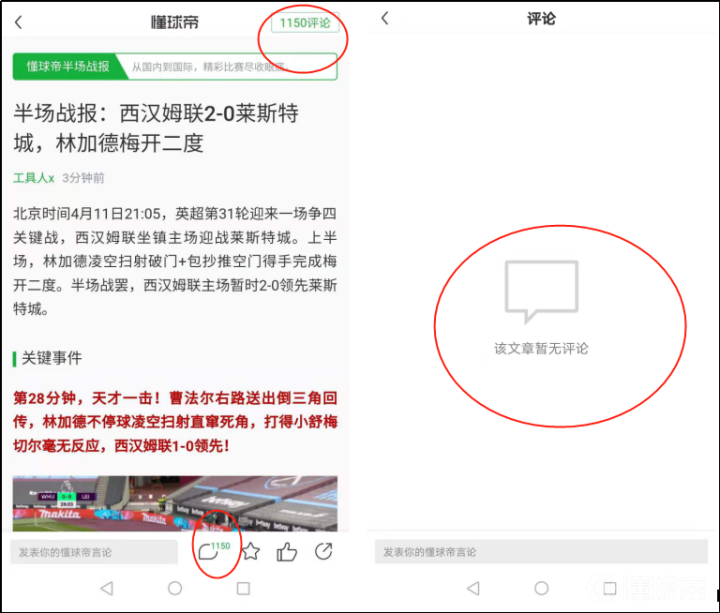Tap the comment input field on article page
720x613 pixels.
tap(94, 552)
